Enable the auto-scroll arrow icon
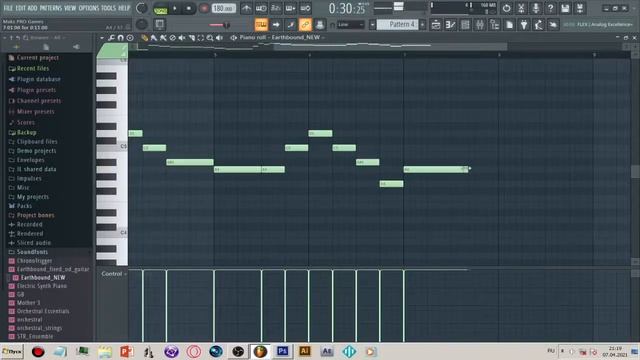The image size is (640, 360). tap(276, 25)
